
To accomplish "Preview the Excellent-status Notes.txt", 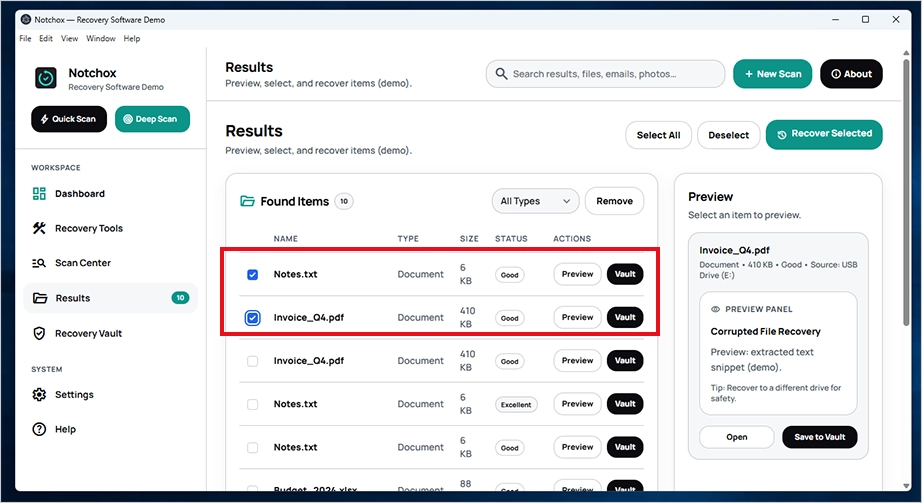I will click(x=577, y=404).
